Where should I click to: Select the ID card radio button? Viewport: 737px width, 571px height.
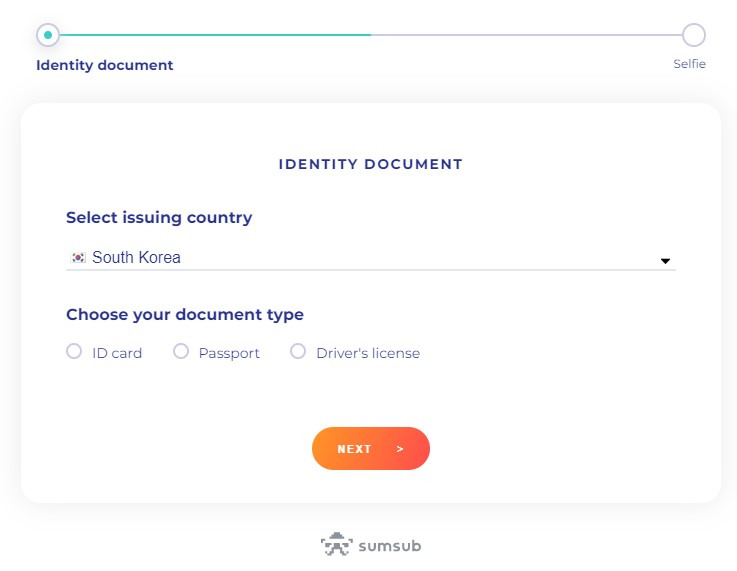pyautogui.click(x=74, y=351)
